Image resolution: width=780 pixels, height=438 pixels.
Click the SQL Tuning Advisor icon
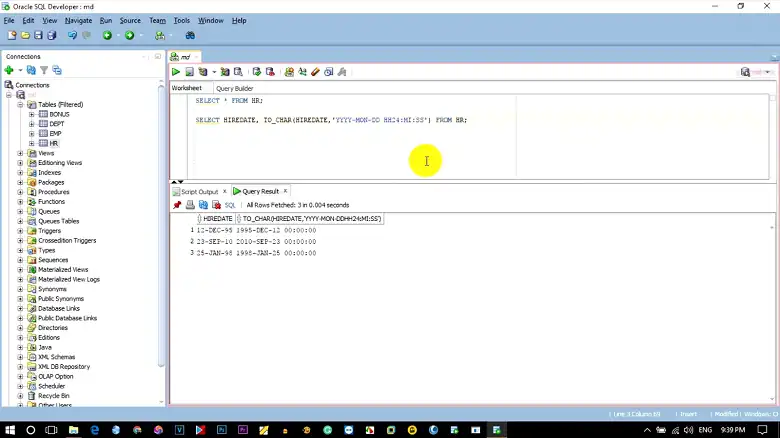[238, 72]
